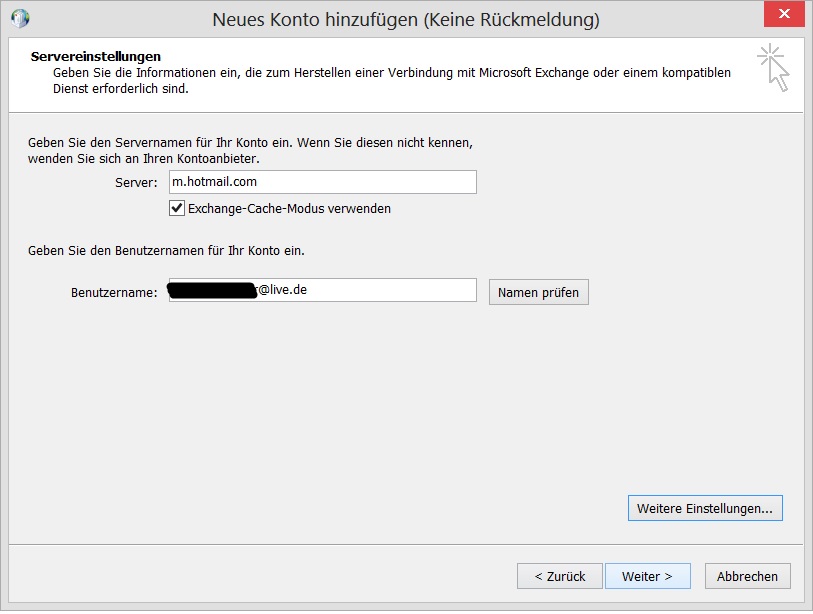This screenshot has width=813, height=614.
Task: Click the Server name input field
Action: coord(323,182)
